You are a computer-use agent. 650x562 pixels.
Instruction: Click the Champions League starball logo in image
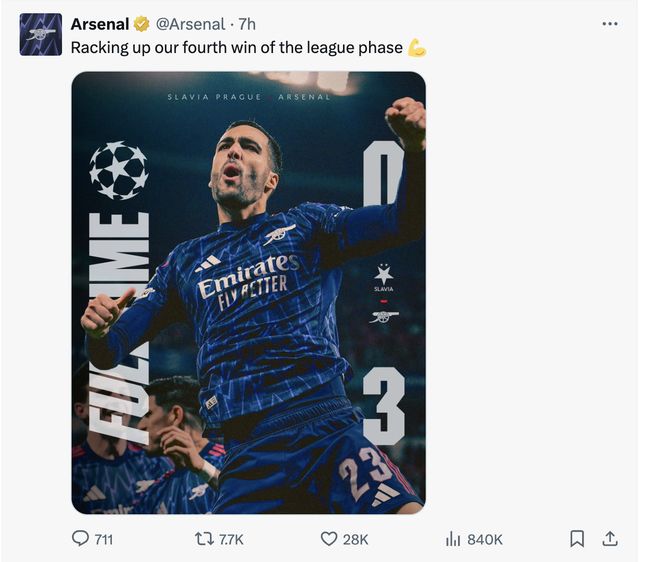(x=118, y=170)
